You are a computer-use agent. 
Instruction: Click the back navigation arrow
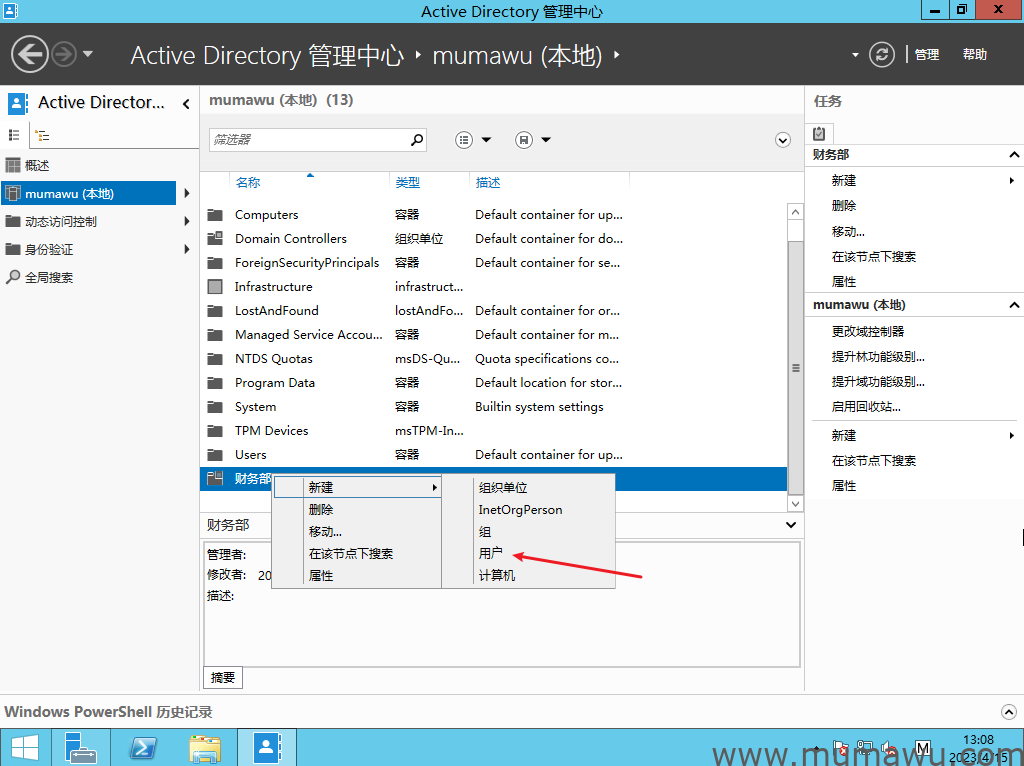(x=29, y=54)
